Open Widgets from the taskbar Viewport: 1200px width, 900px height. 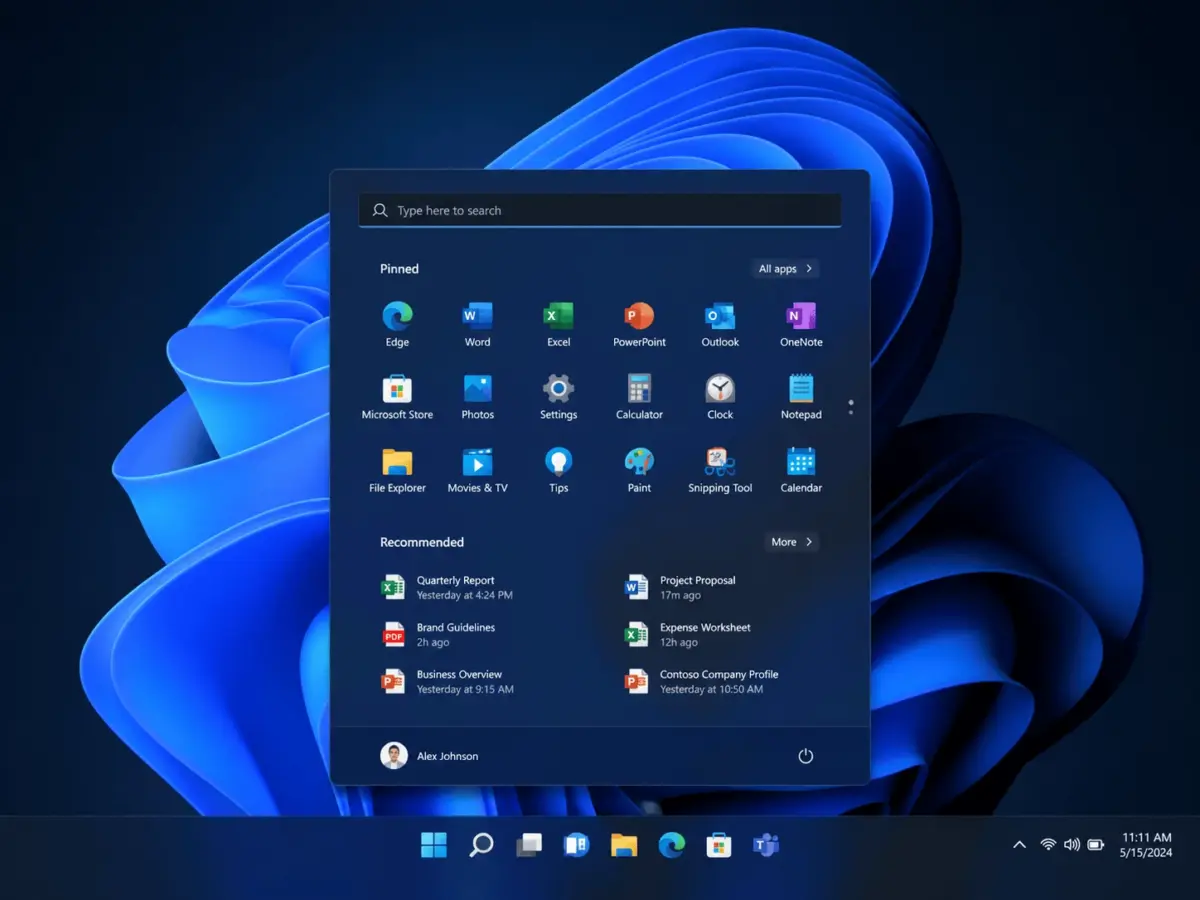(x=576, y=845)
